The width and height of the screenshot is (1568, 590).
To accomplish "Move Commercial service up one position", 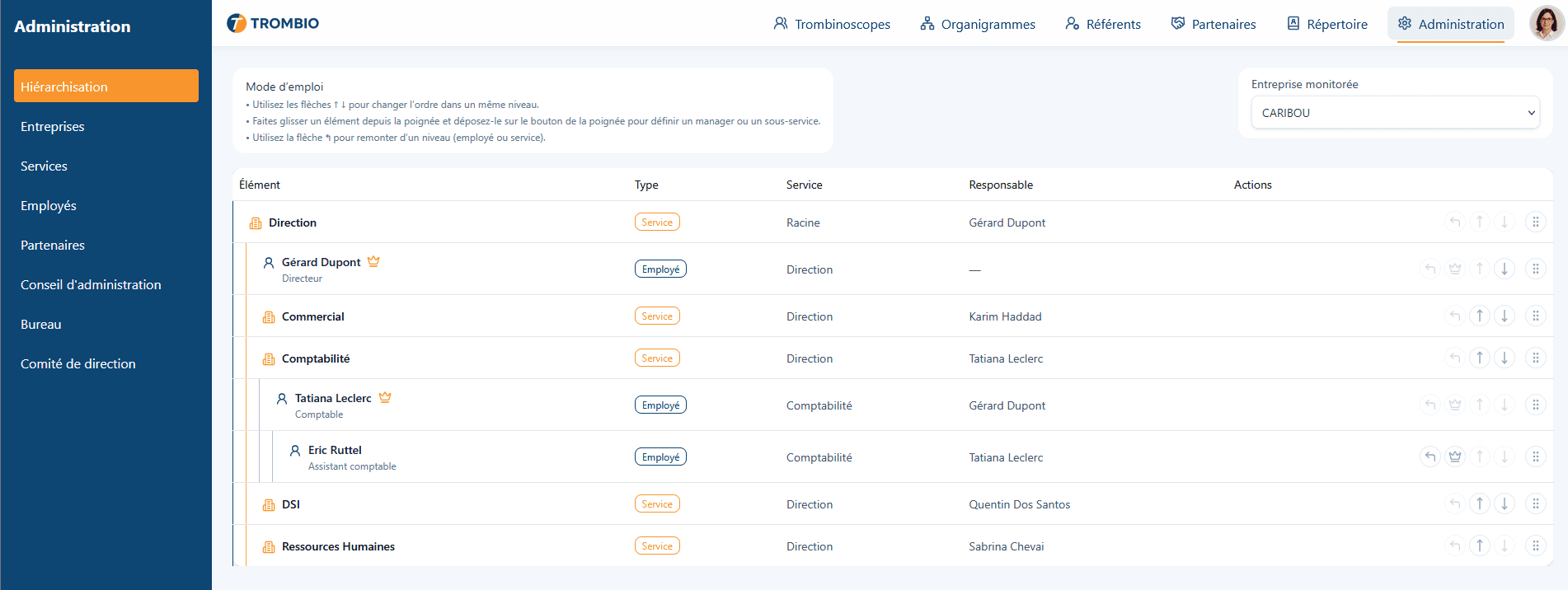I will coord(1480,316).
